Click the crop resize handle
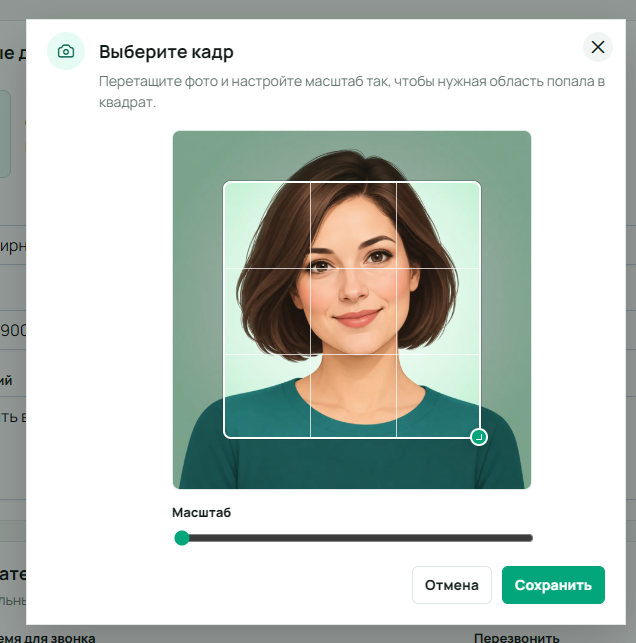Viewport: 636px width, 643px height. (479, 437)
